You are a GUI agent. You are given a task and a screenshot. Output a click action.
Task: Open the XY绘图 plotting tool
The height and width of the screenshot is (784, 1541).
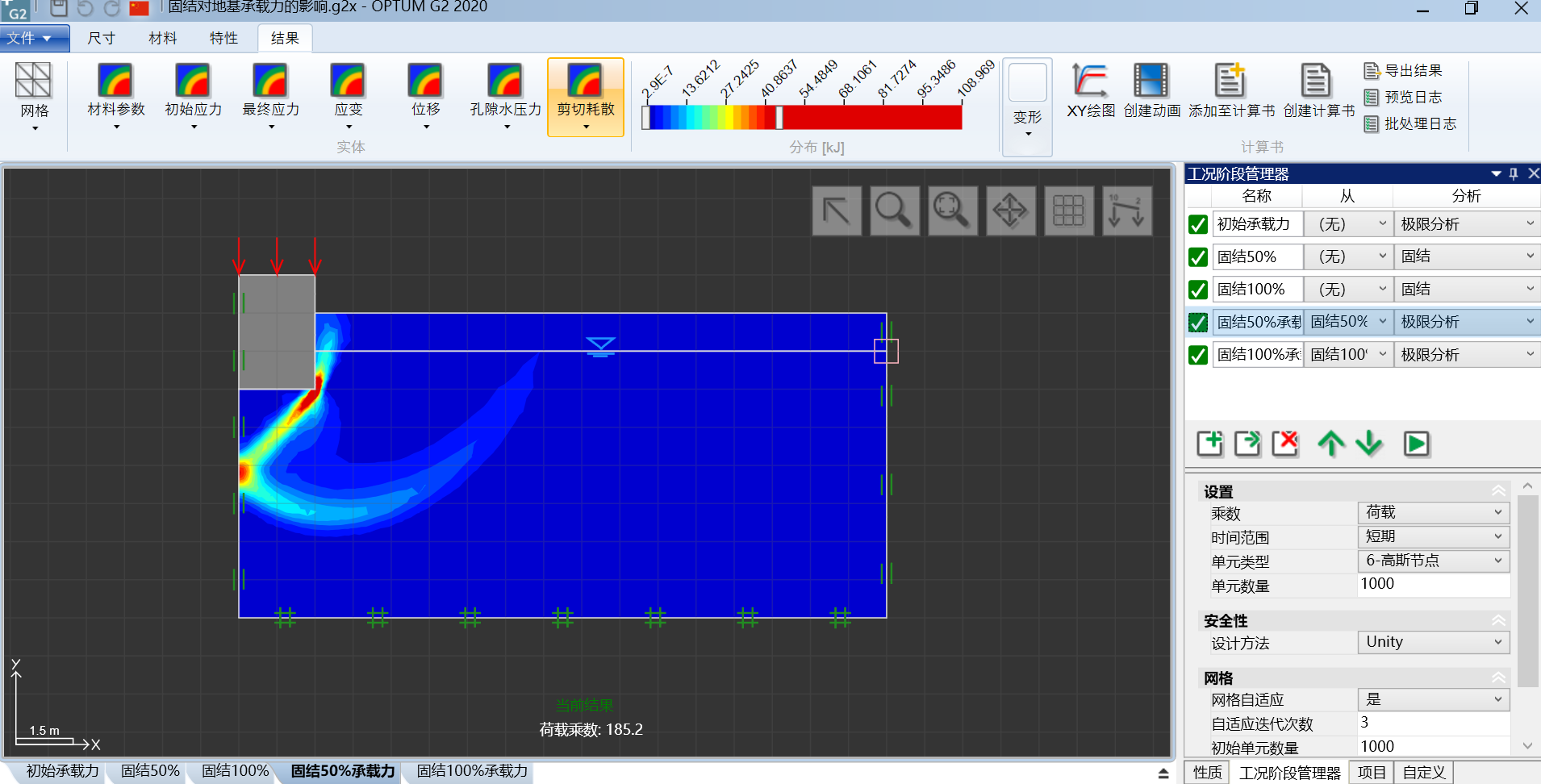[x=1090, y=90]
